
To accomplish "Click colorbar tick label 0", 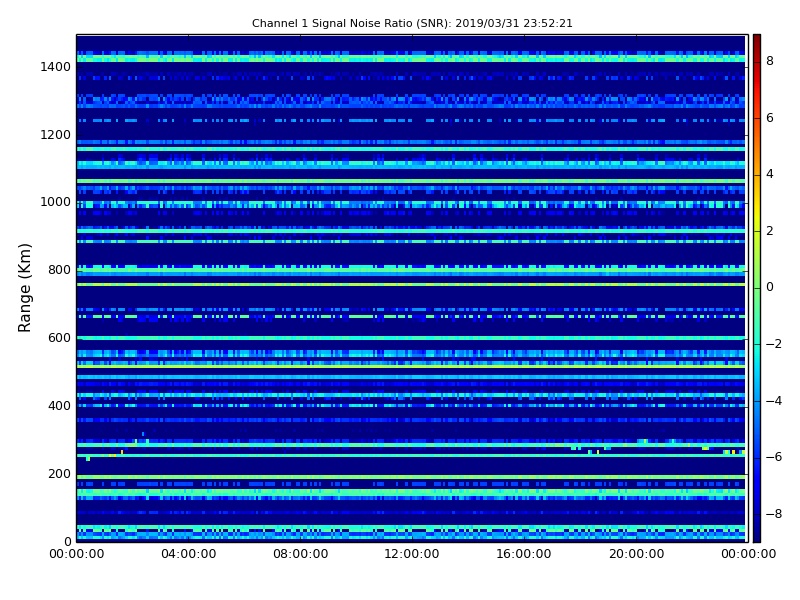I will click(770, 287).
